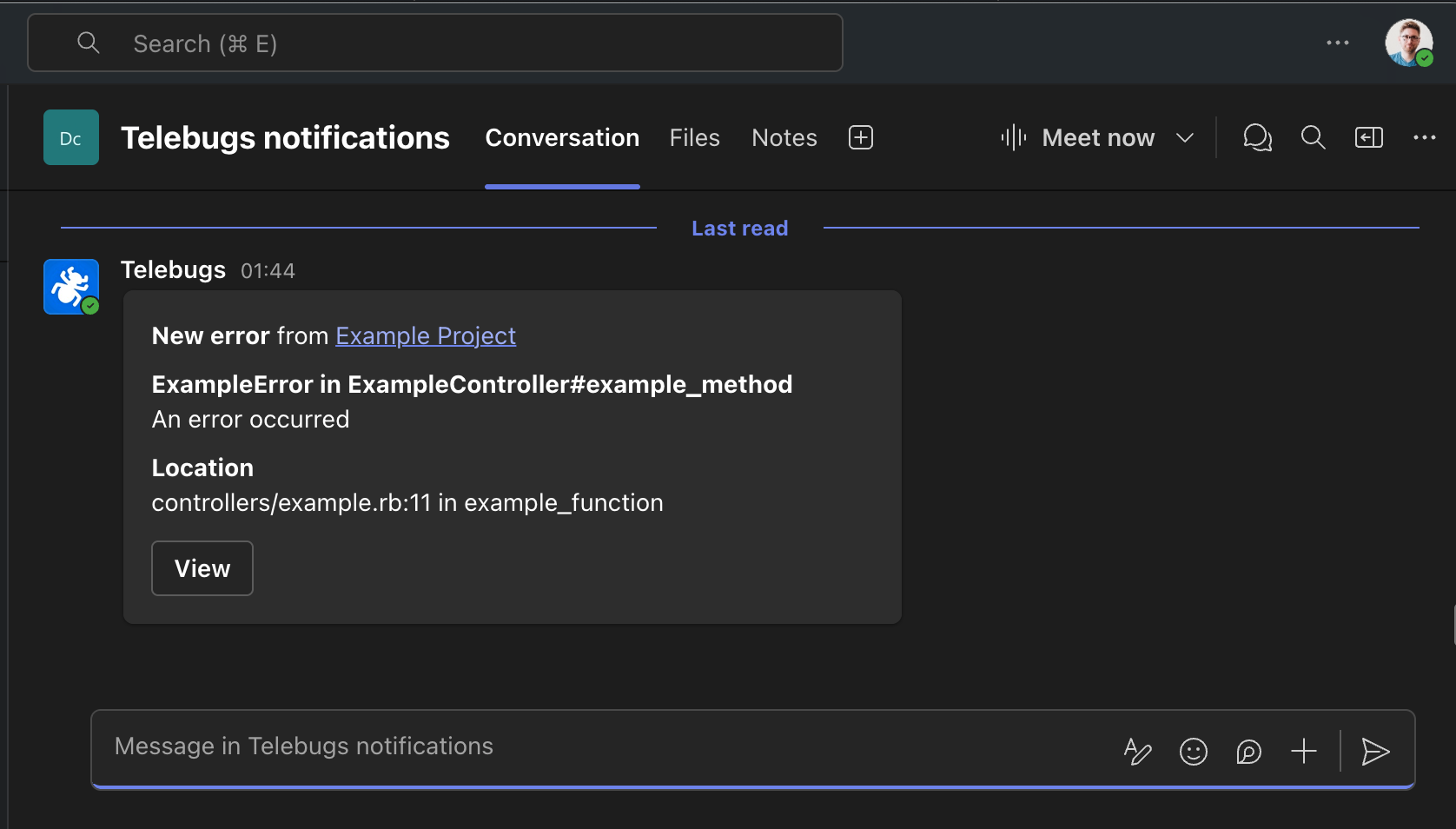Viewport: 1456px width, 829px height.
Task: Switch to the Files tab
Action: point(694,137)
